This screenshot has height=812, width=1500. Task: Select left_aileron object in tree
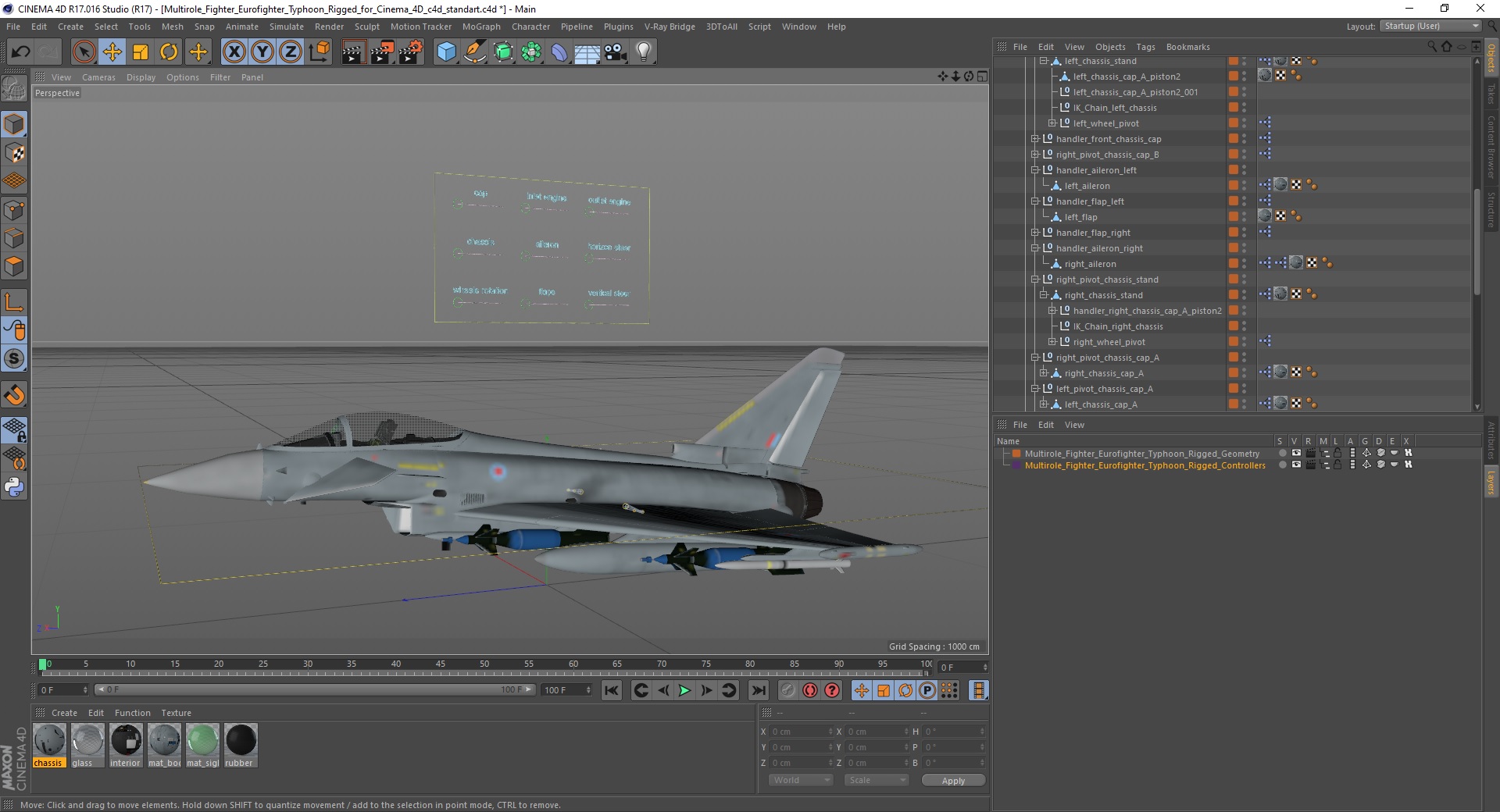1087,186
